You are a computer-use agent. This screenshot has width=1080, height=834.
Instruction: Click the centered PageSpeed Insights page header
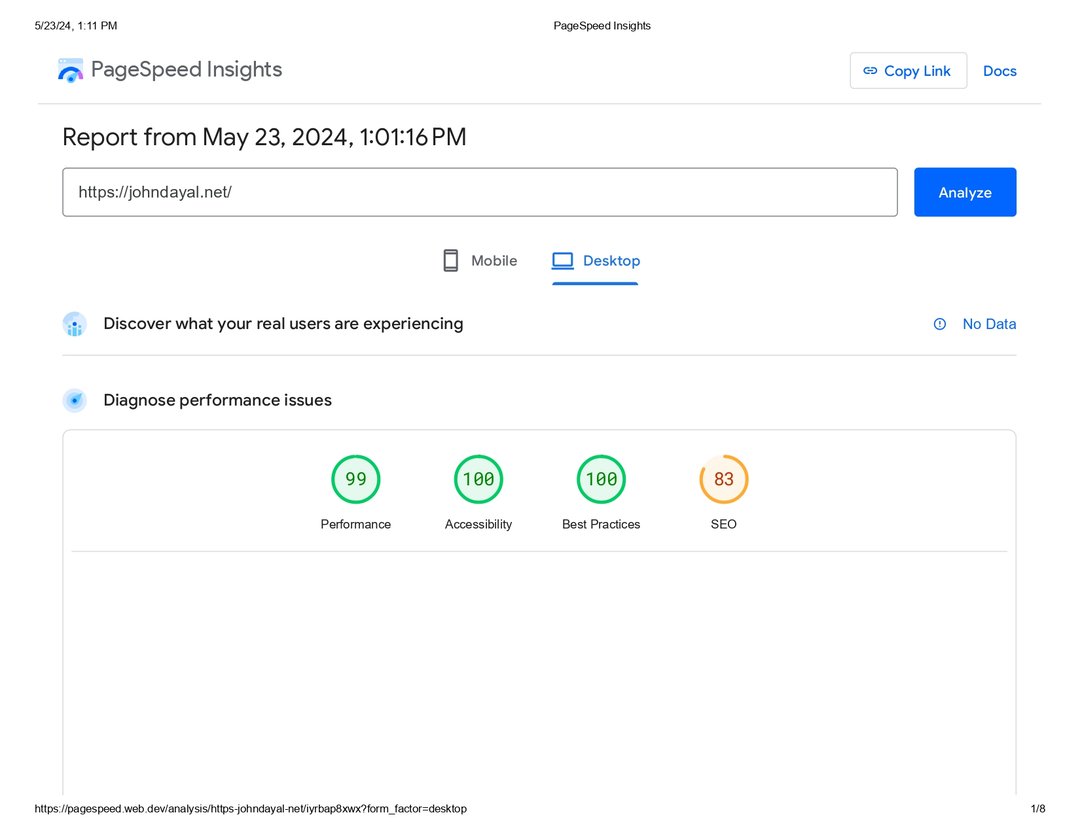pyautogui.click(x=602, y=26)
